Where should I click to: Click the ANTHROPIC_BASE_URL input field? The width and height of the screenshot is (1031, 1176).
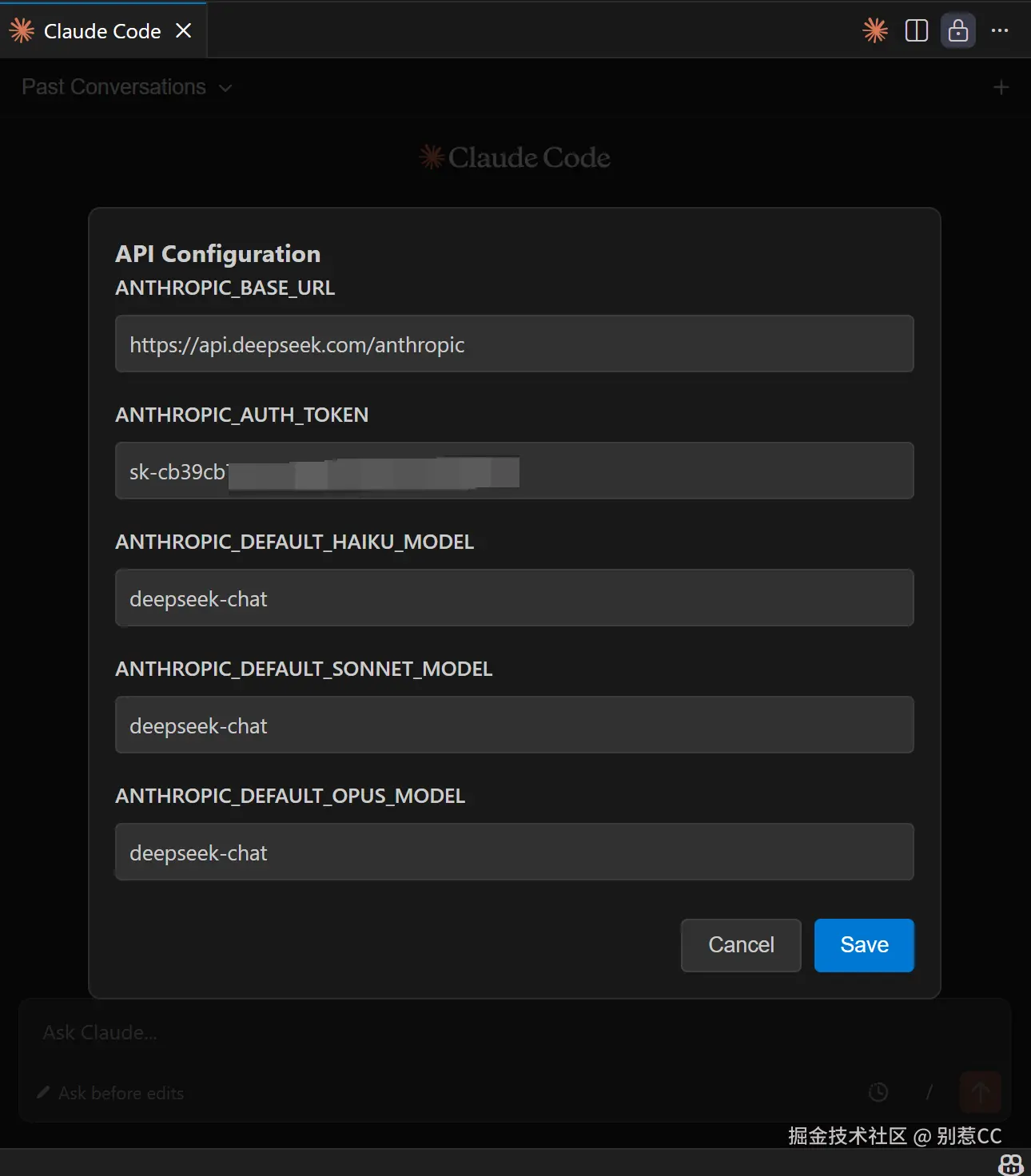tap(514, 344)
